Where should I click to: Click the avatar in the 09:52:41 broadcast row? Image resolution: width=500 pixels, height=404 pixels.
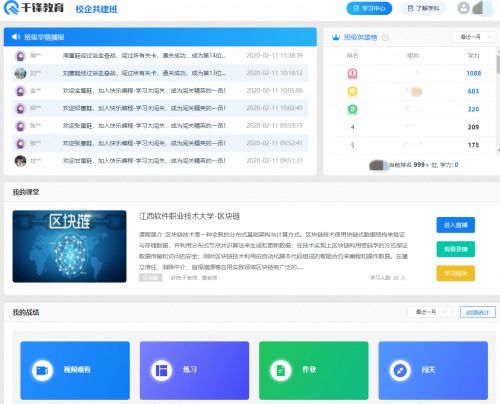point(20,143)
